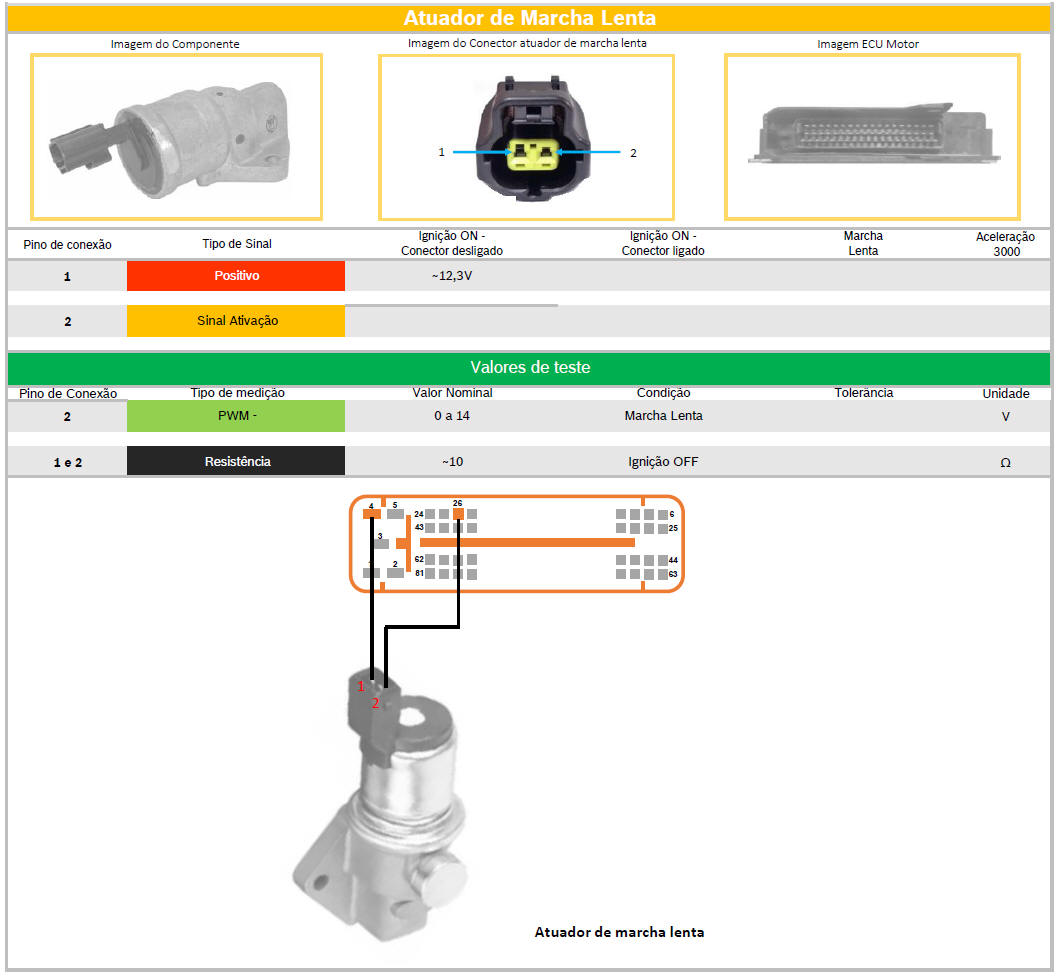Click the yellow 'Atuador de Marcha Lenta' title banner
The width and height of the screenshot is (1059, 979).
coord(529,18)
